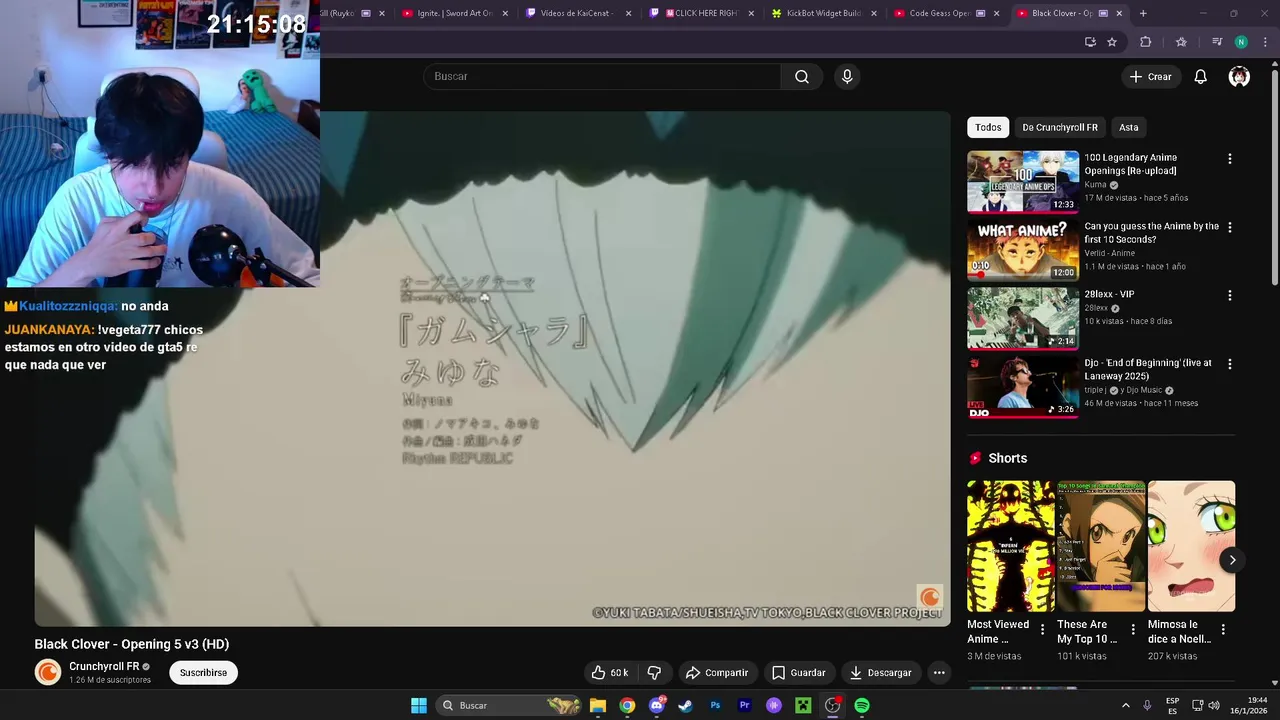The height and width of the screenshot is (720, 1280).
Task: Open Most Viewed Anime short thumbnail
Action: coord(1011,546)
